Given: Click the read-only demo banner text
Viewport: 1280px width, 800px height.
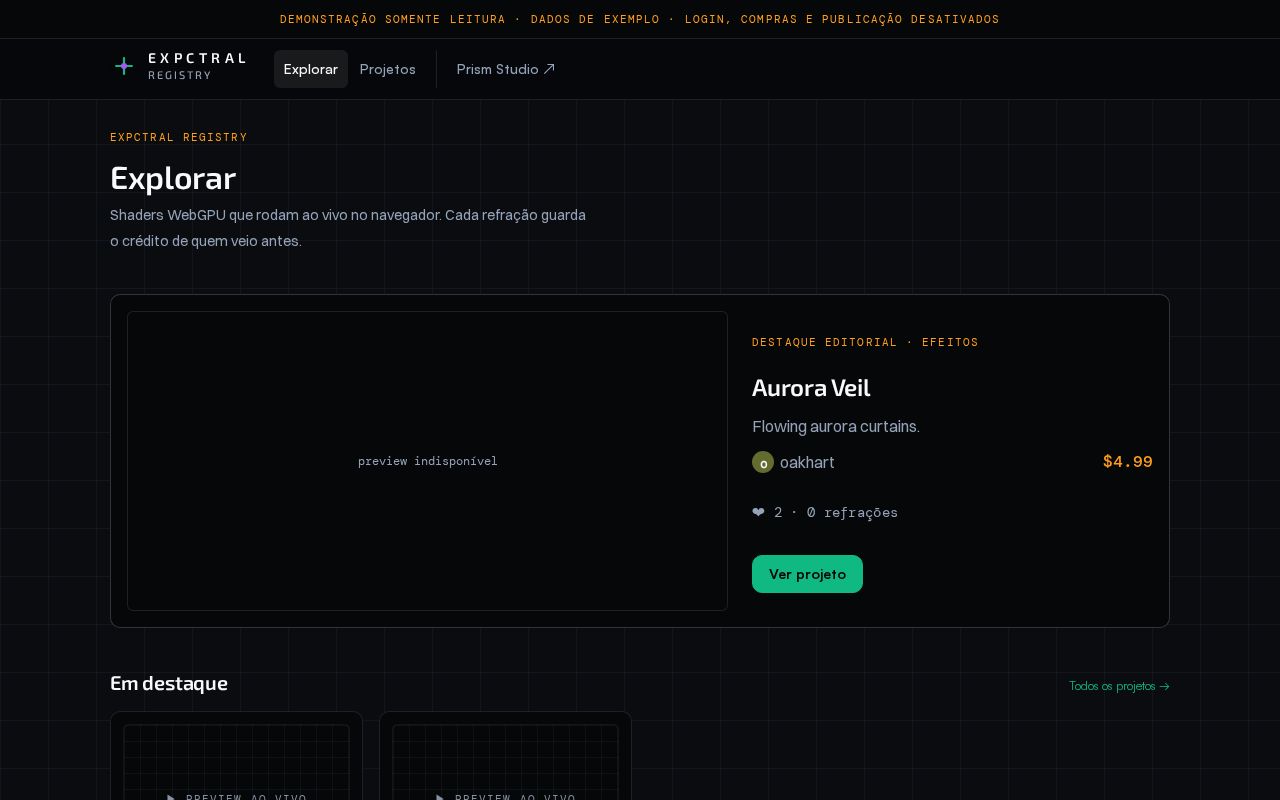Looking at the screenshot, I should point(640,19).
